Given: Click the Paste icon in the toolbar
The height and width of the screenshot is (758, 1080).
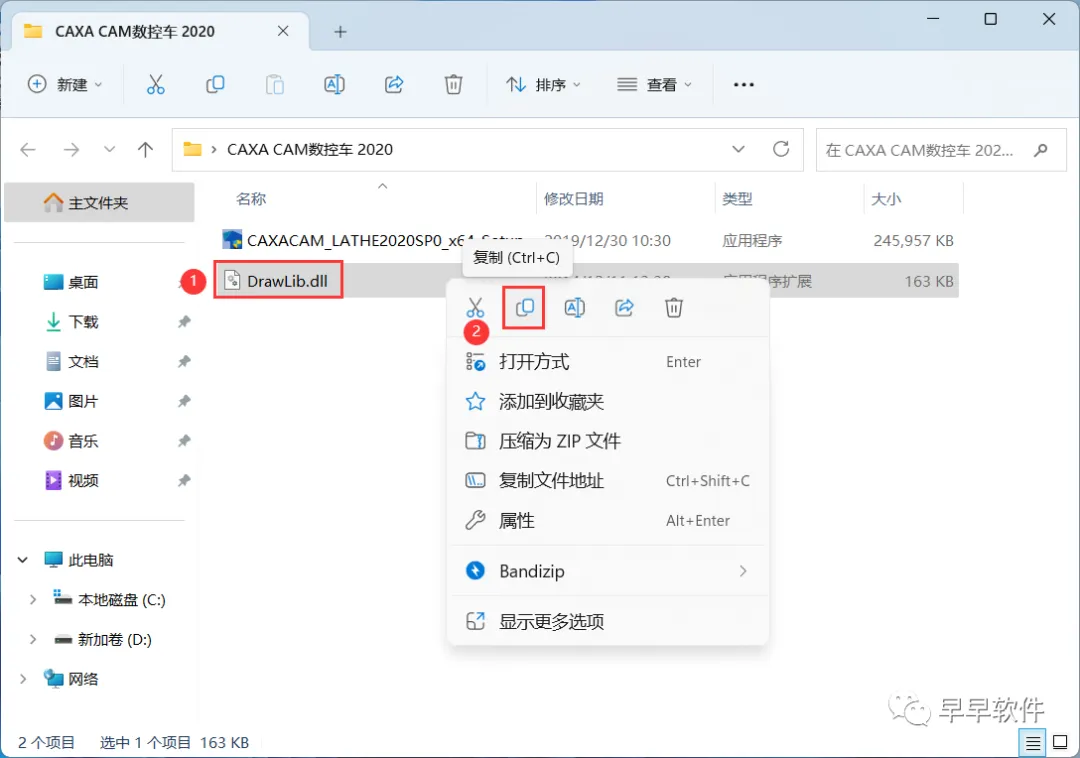Looking at the screenshot, I should 275,85.
